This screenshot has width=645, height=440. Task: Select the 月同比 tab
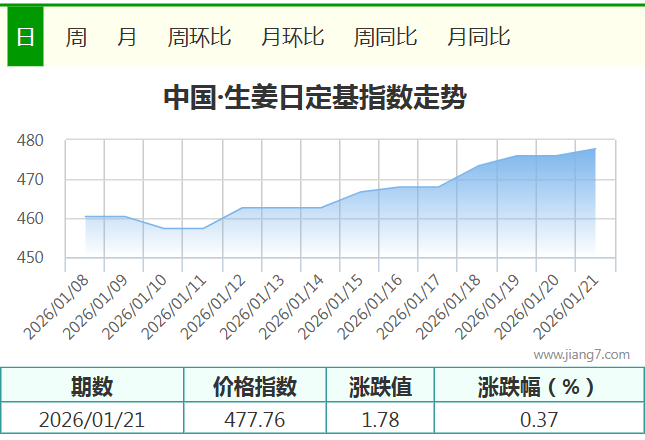478,38
